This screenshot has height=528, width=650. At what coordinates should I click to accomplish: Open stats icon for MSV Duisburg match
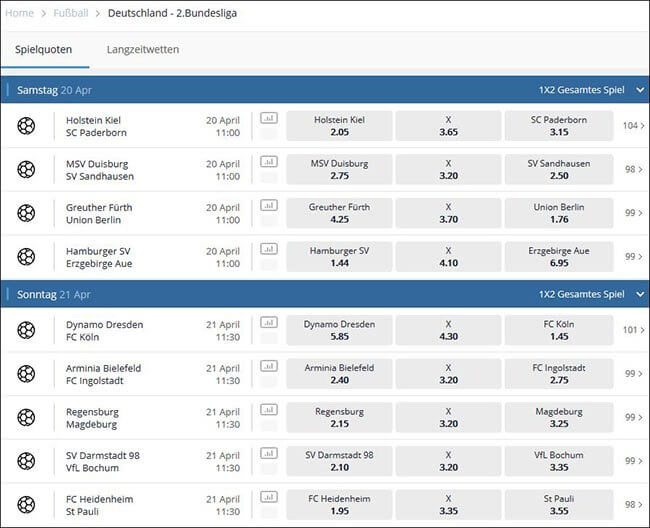pyautogui.click(x=269, y=162)
